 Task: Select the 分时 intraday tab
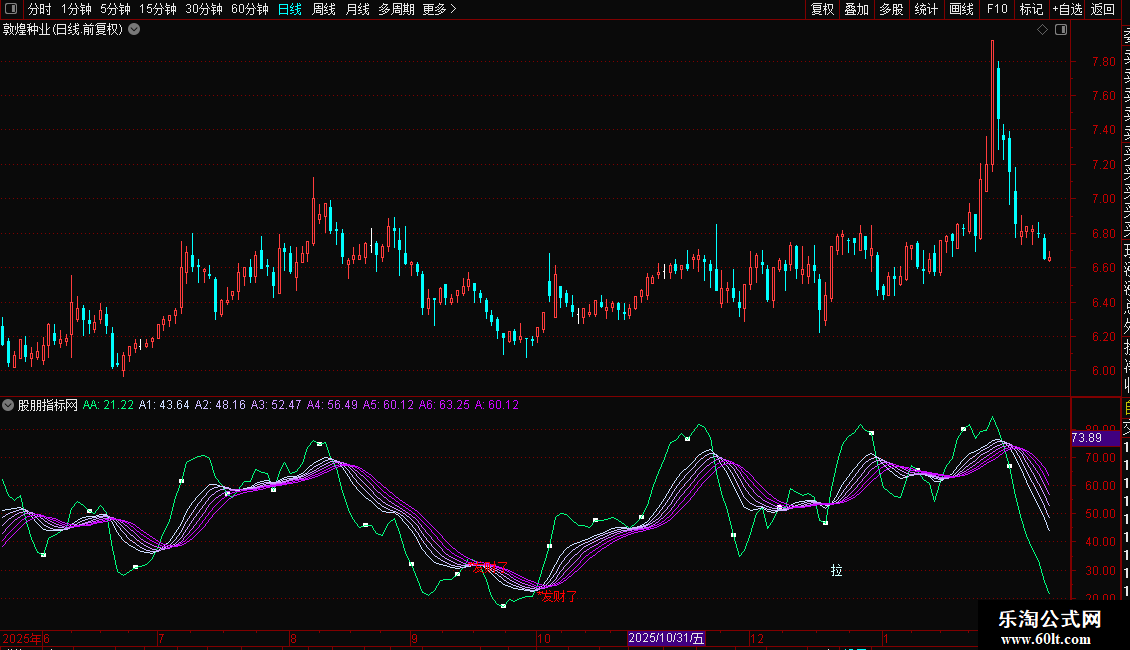(x=39, y=9)
